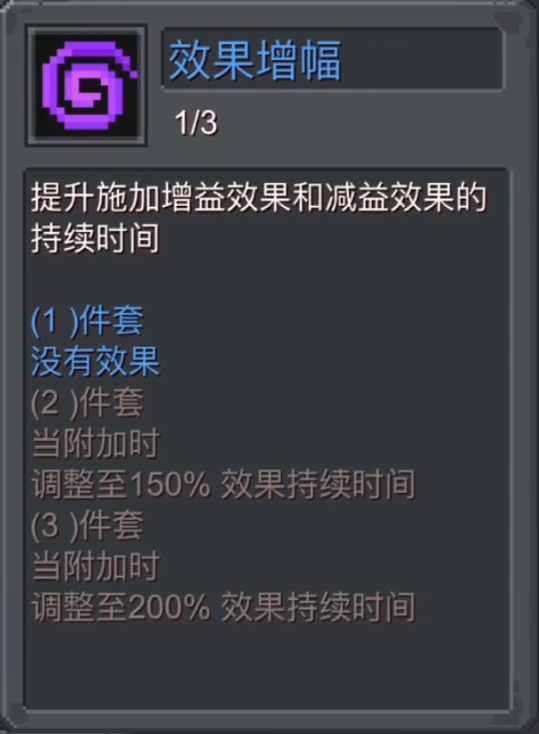Click the 1/3 set piece counter
The height and width of the screenshot is (734, 539).
(196, 123)
